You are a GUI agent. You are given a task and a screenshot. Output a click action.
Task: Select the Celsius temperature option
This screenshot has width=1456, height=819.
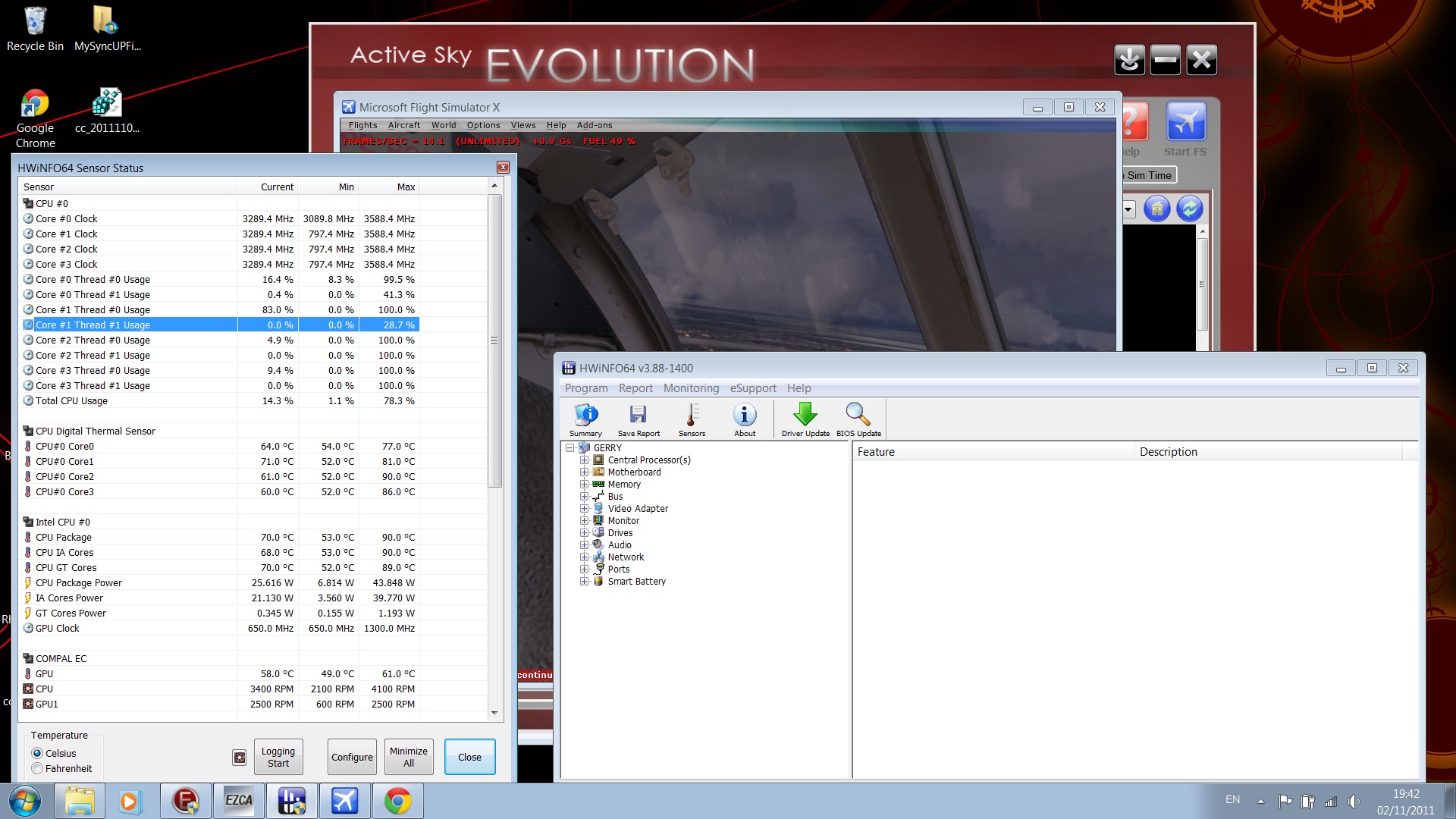tap(37, 753)
